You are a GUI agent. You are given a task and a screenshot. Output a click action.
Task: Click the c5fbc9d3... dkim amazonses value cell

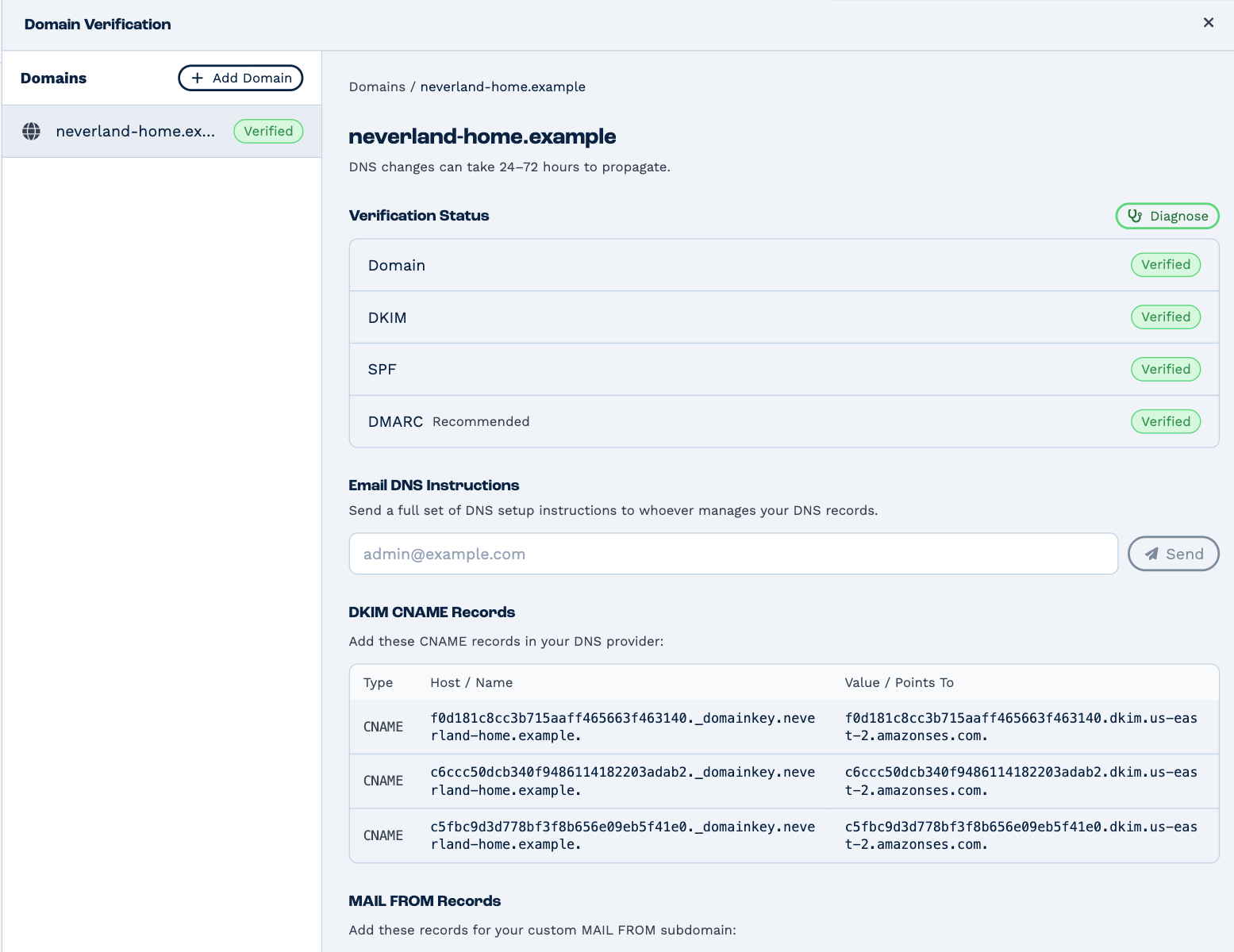(x=1021, y=835)
